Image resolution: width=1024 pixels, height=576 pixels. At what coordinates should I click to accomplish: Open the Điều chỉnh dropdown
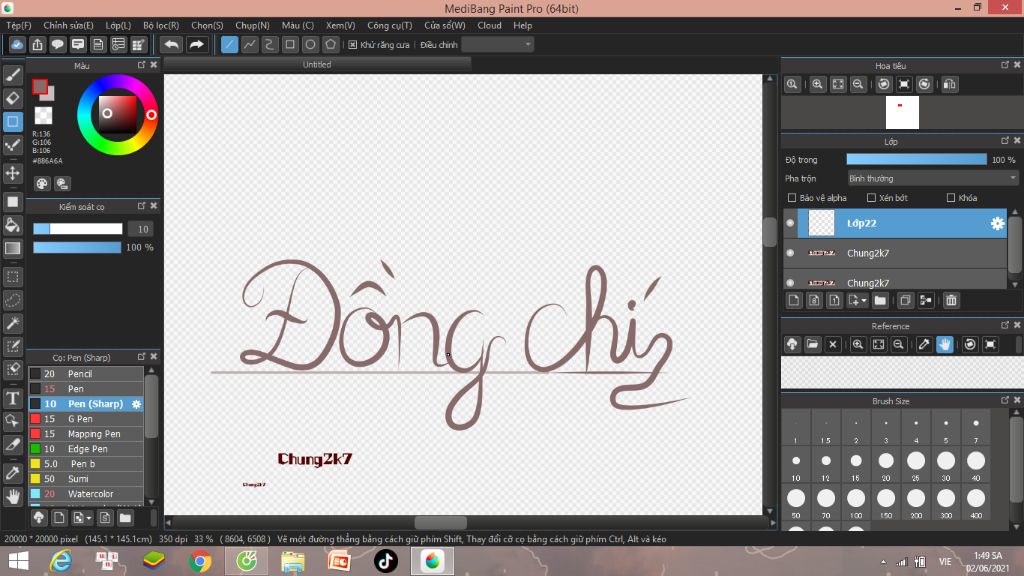498,44
